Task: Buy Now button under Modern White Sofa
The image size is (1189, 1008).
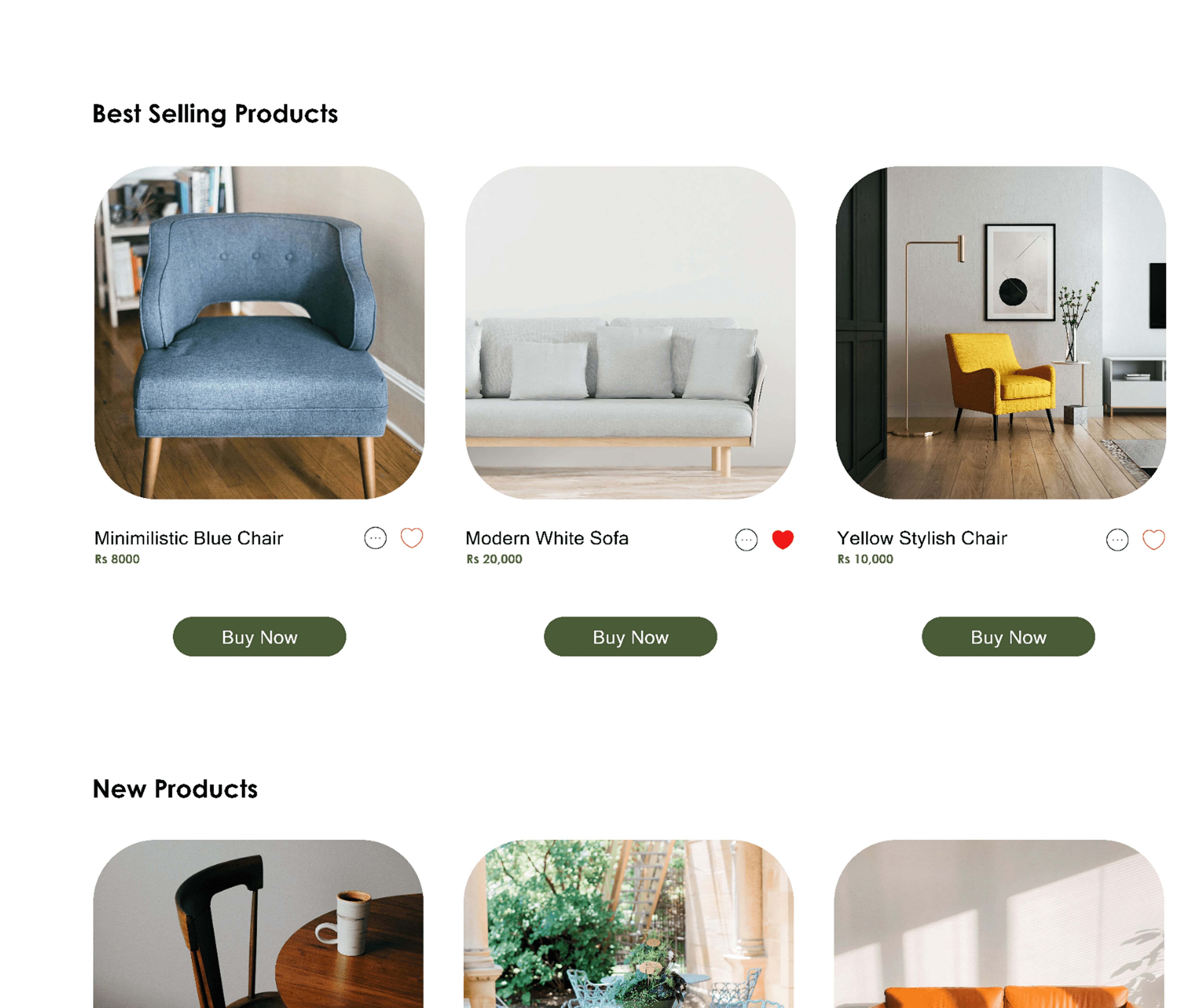Action: [630, 637]
